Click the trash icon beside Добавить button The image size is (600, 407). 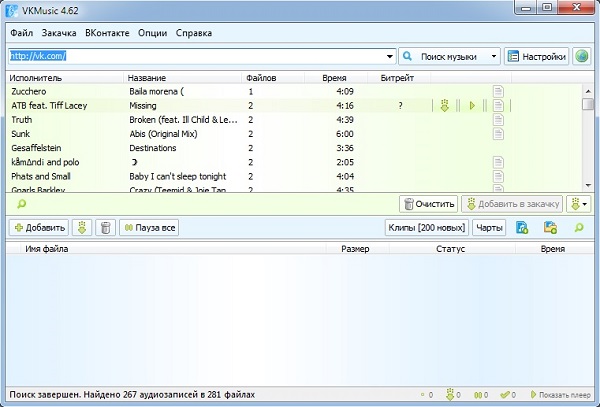click(x=105, y=228)
